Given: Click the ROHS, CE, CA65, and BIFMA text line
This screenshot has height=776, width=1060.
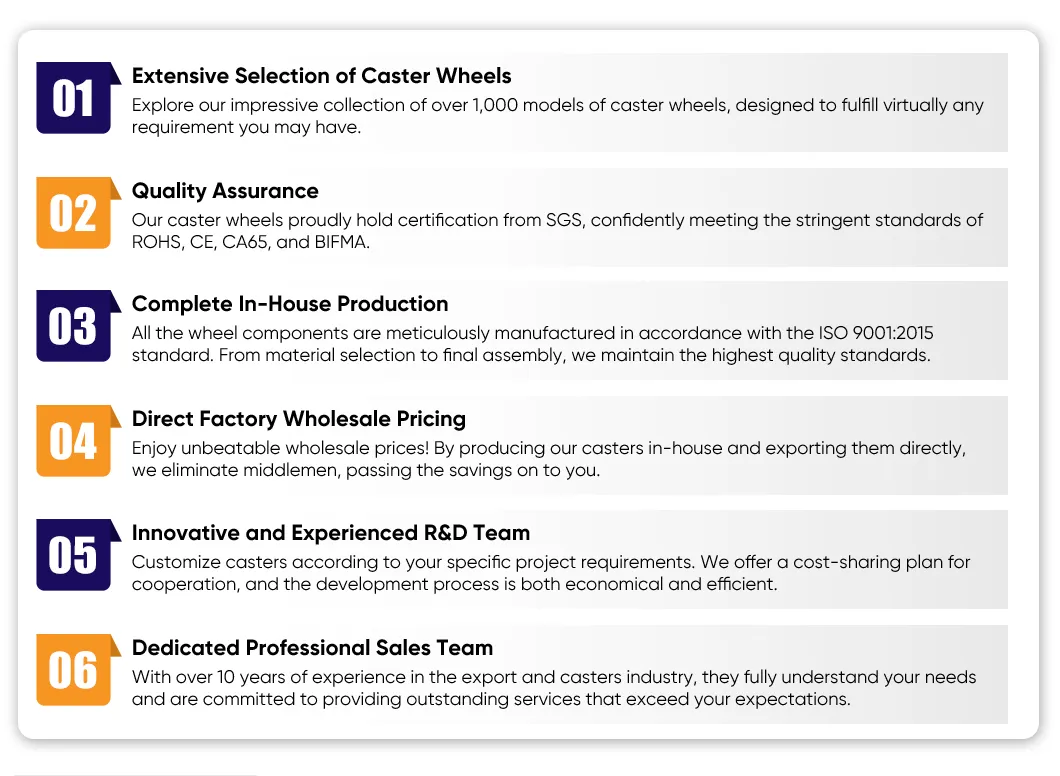Looking at the screenshot, I should tap(251, 242).
